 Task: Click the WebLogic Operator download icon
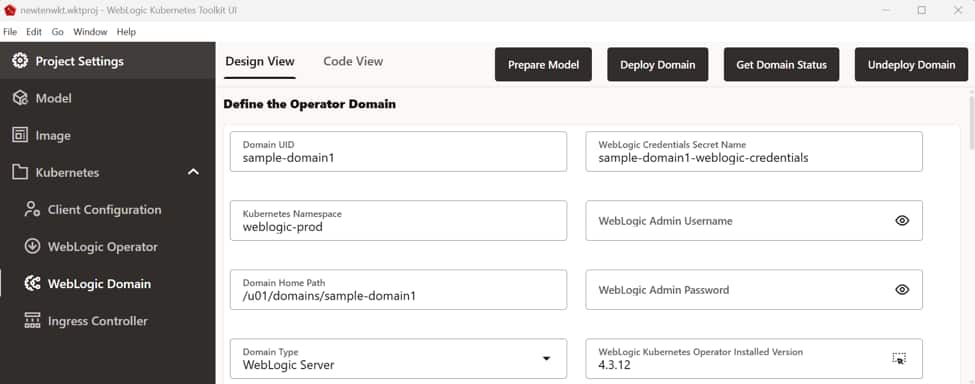coord(32,247)
